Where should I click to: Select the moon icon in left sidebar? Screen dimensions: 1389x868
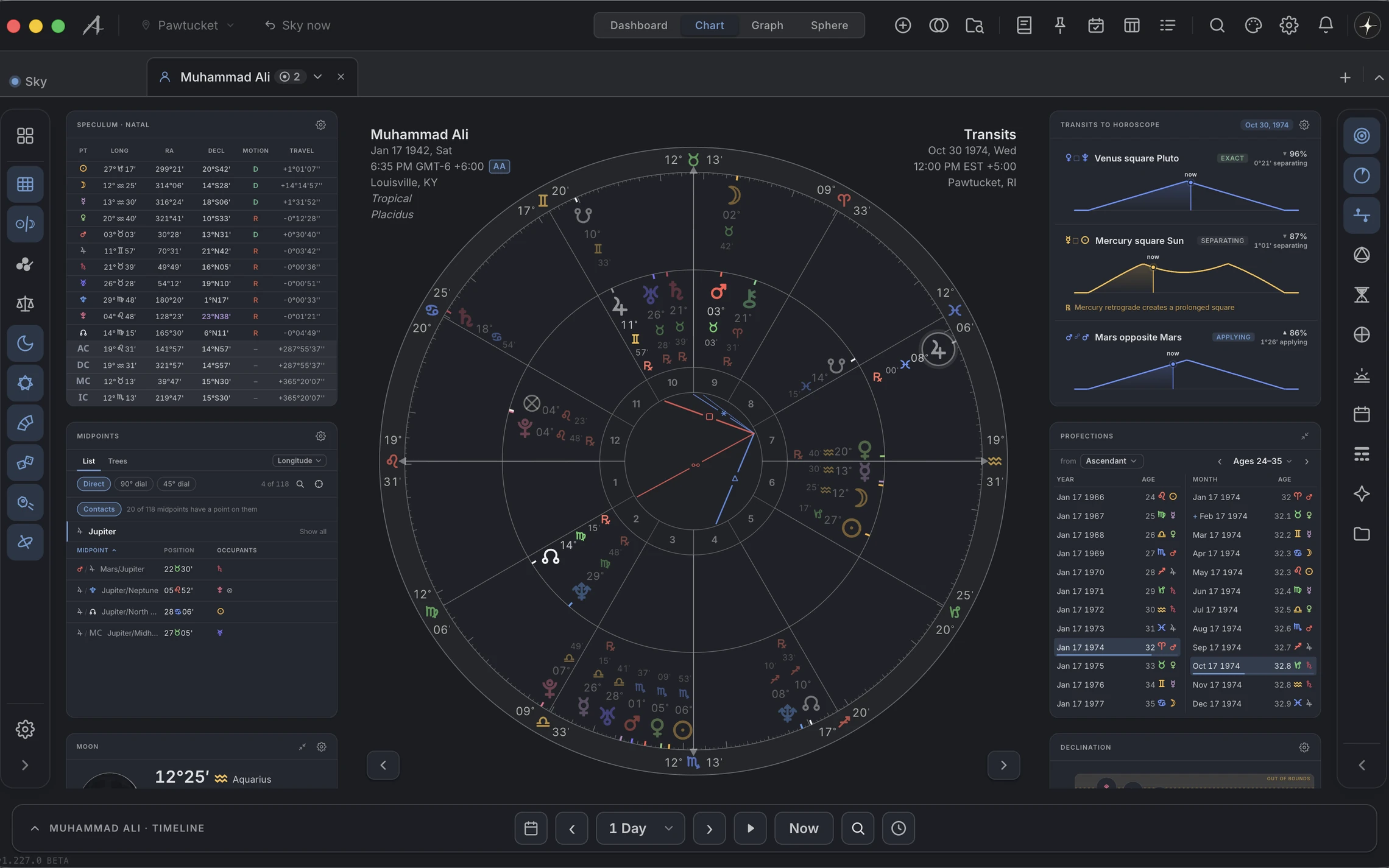[25, 343]
